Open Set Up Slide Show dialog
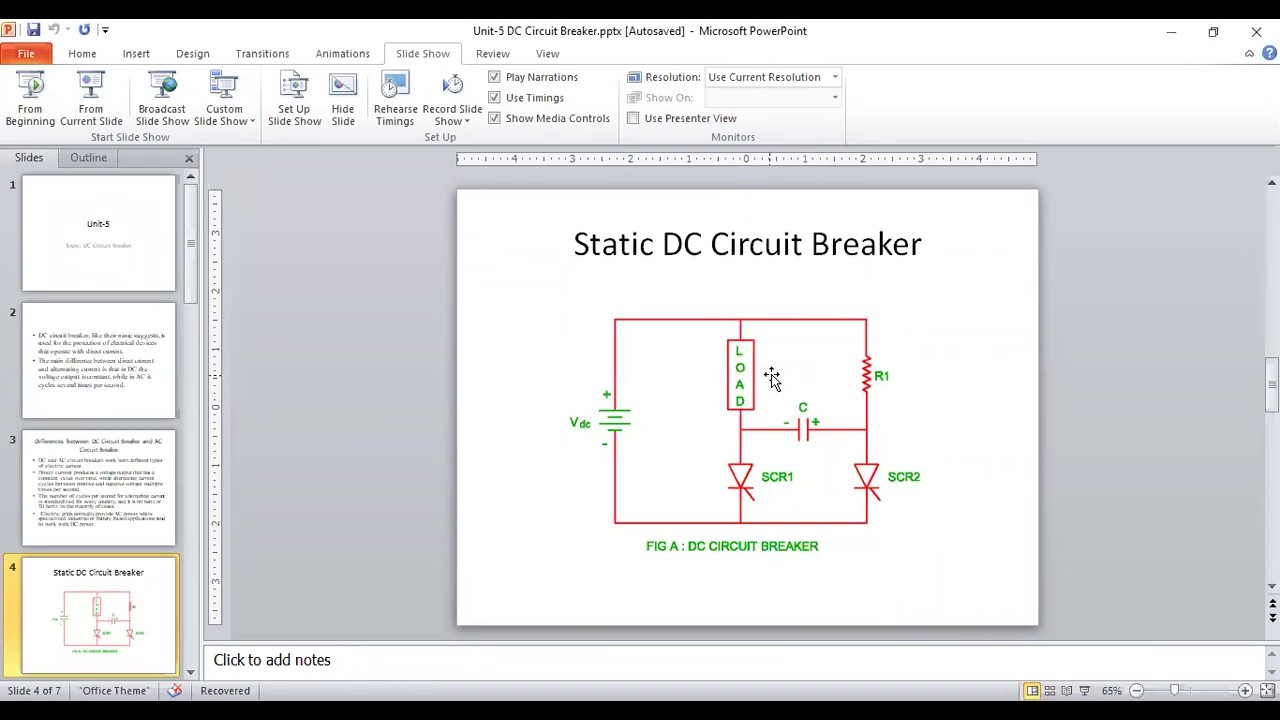This screenshot has height=720, width=1280. (x=294, y=99)
